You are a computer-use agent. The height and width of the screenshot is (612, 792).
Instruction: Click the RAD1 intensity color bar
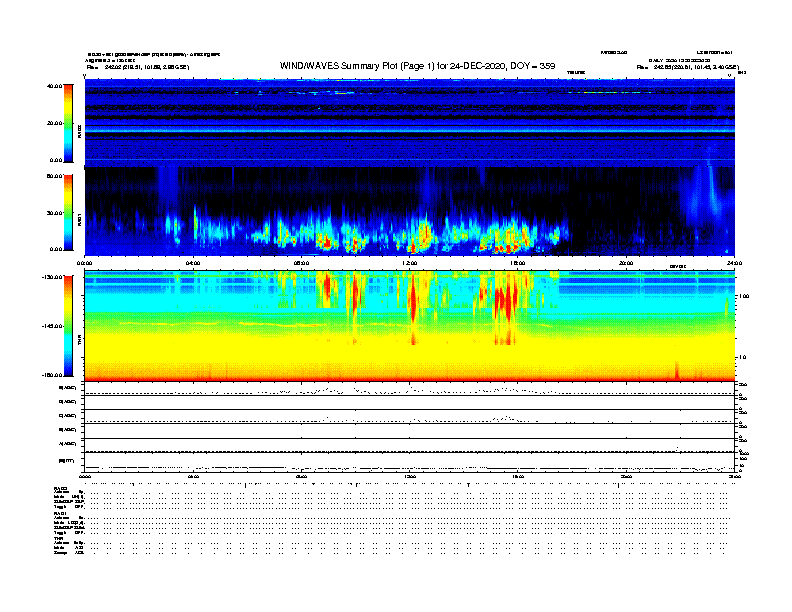tap(68, 213)
